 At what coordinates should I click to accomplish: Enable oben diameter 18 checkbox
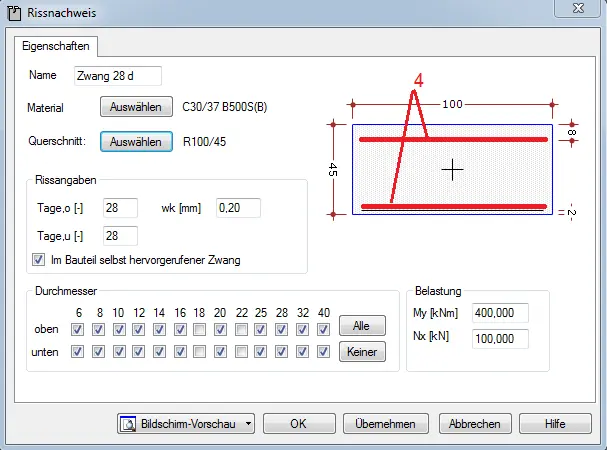tap(199, 330)
